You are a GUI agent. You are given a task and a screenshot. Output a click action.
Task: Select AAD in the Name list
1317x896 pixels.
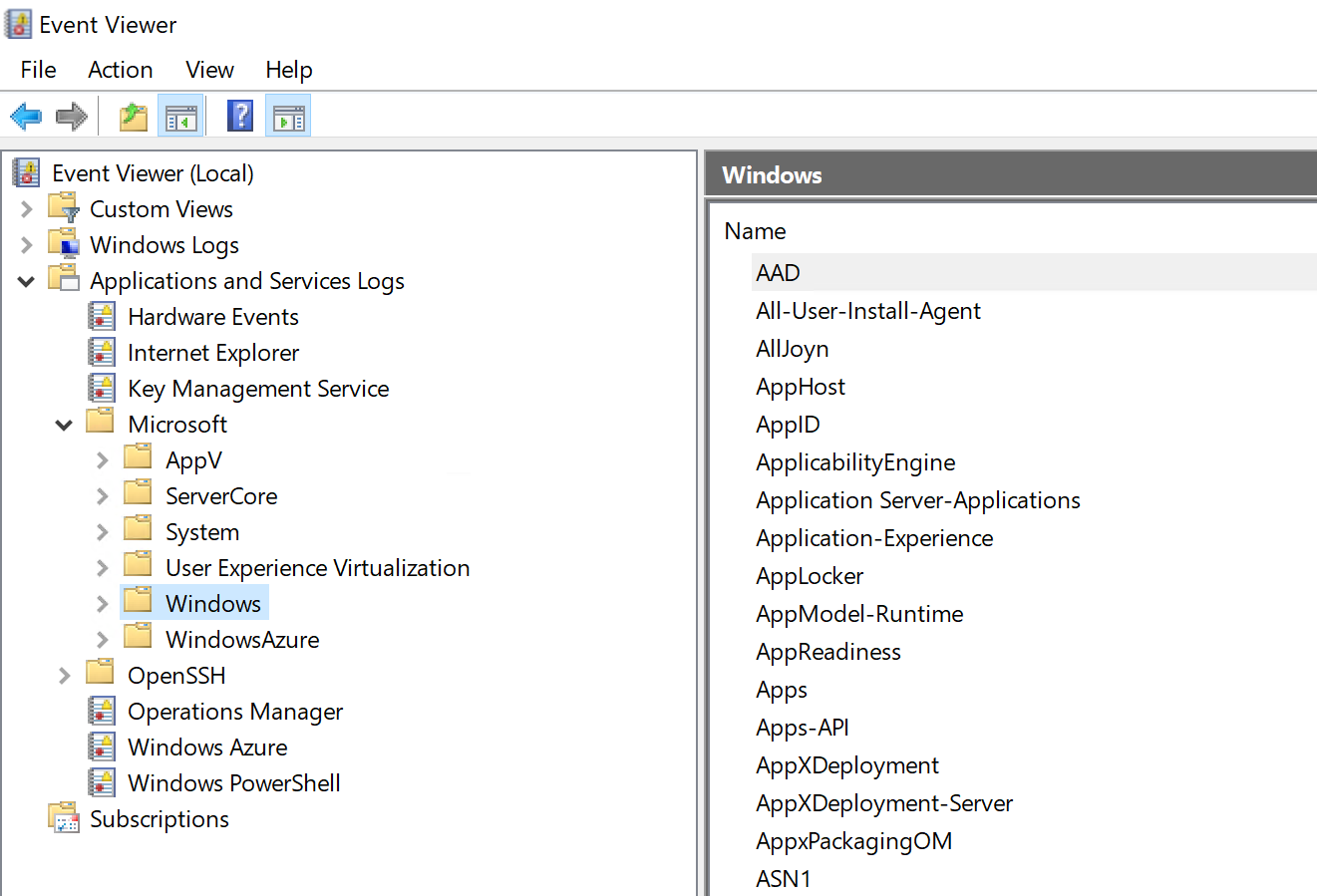pos(778,273)
